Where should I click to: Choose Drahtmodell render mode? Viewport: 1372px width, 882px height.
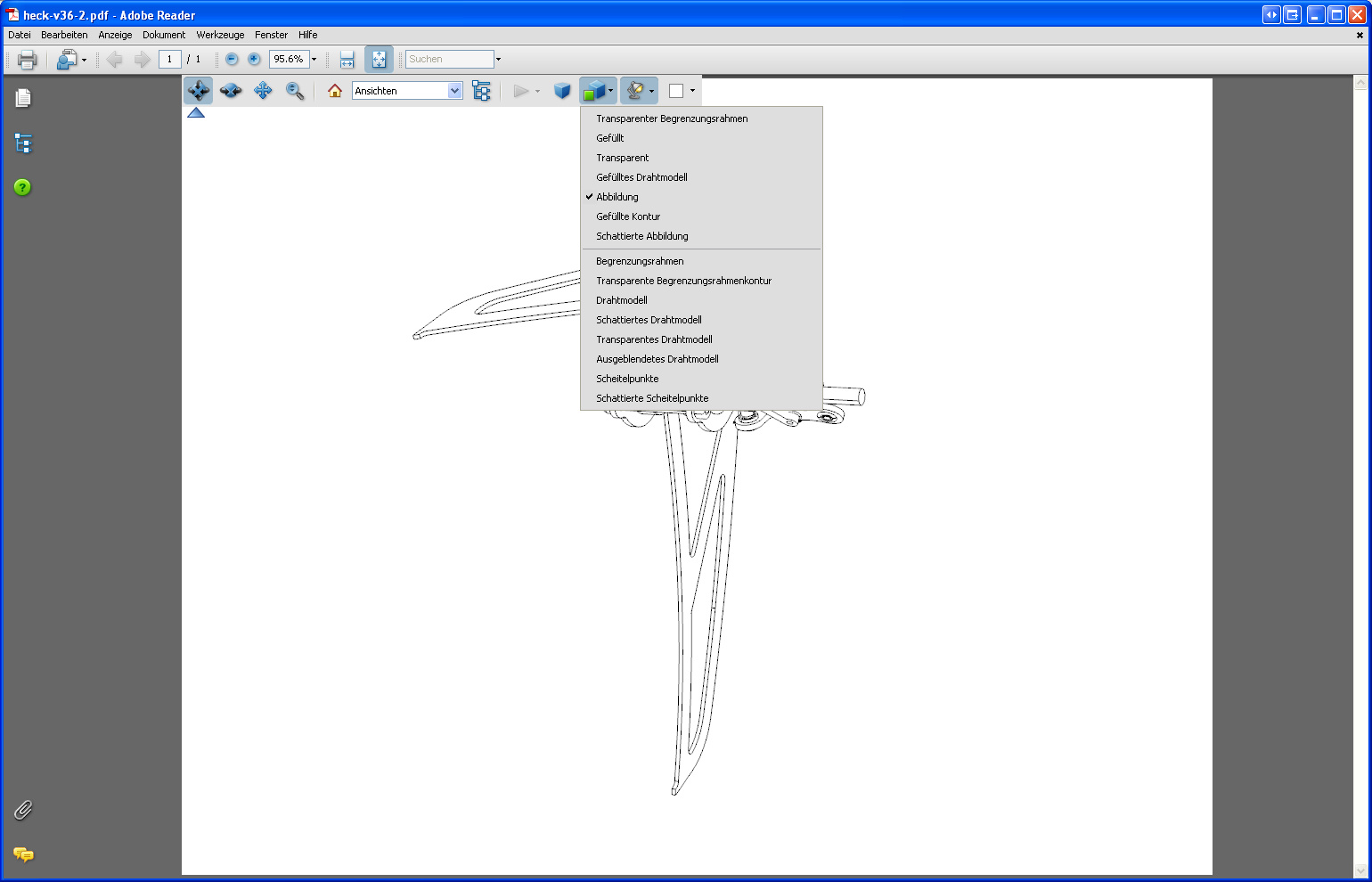pos(701,300)
